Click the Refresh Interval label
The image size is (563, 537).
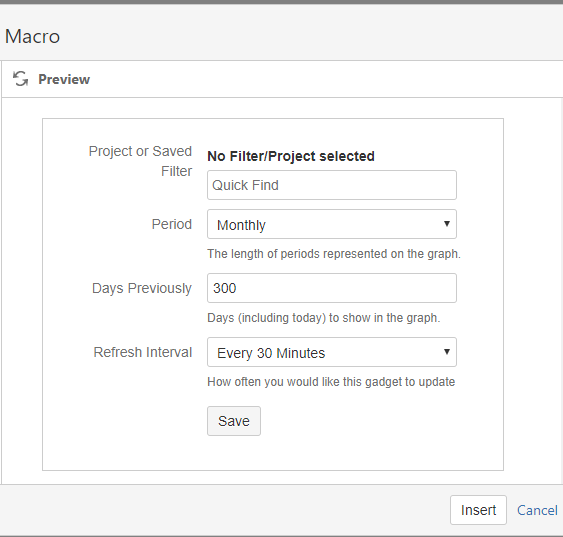(143, 352)
